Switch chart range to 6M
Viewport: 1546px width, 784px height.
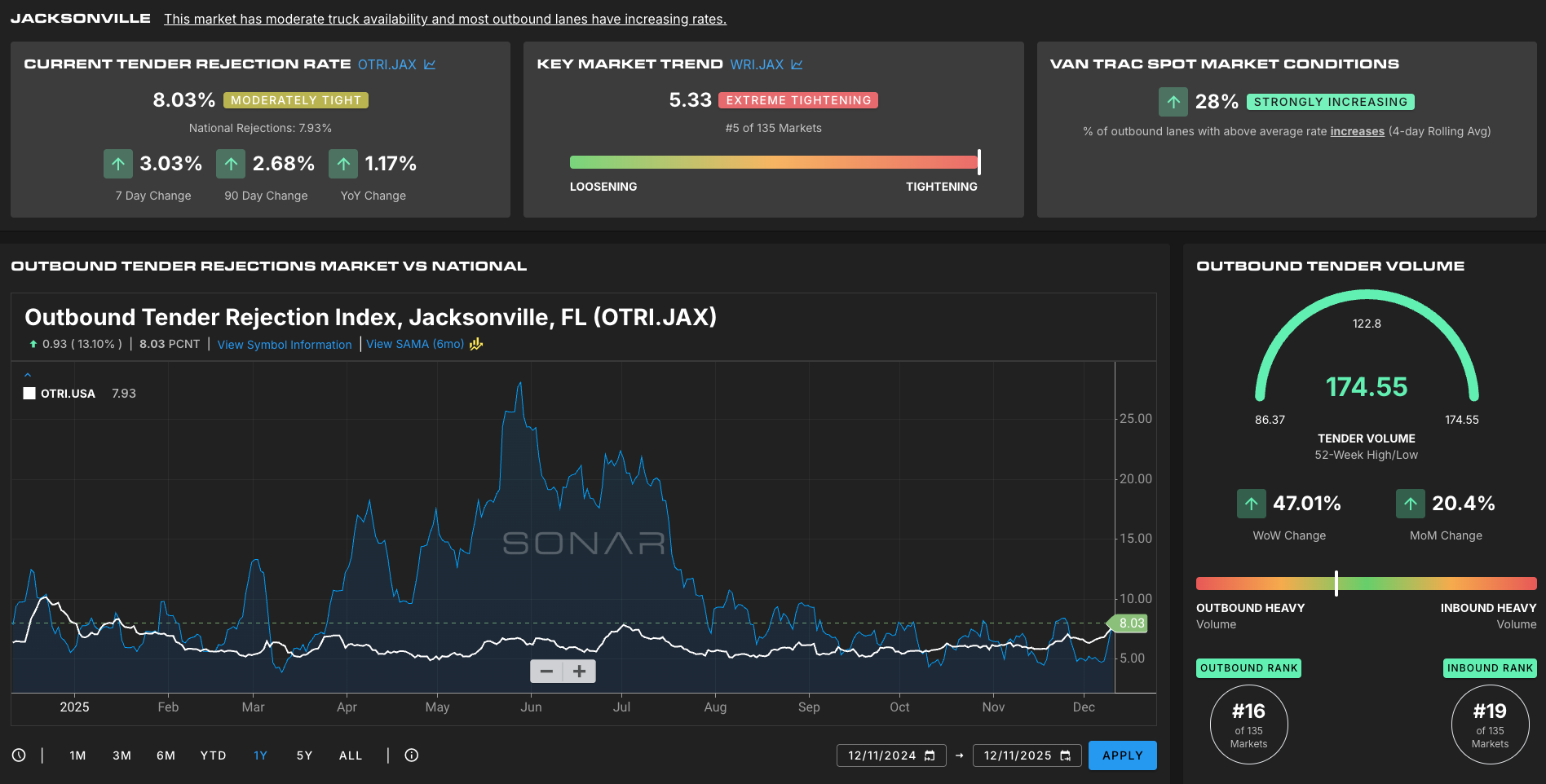166,755
